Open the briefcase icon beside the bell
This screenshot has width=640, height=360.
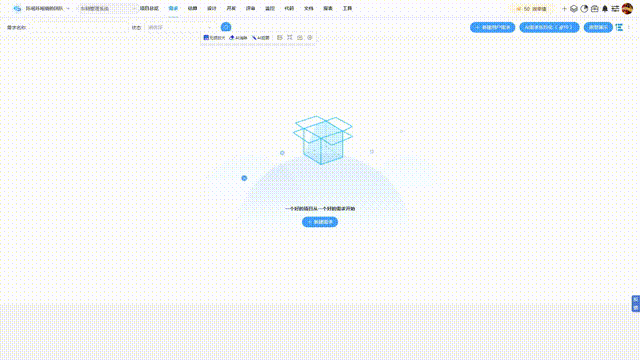pyautogui.click(x=595, y=9)
